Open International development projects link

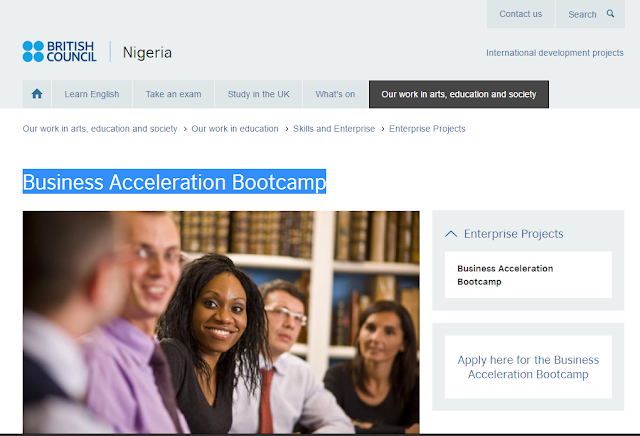point(555,53)
